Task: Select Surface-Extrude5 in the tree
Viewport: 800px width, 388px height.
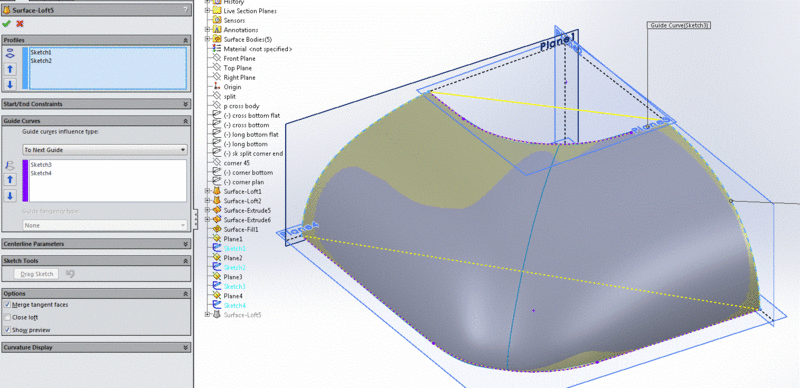Action: [x=247, y=210]
